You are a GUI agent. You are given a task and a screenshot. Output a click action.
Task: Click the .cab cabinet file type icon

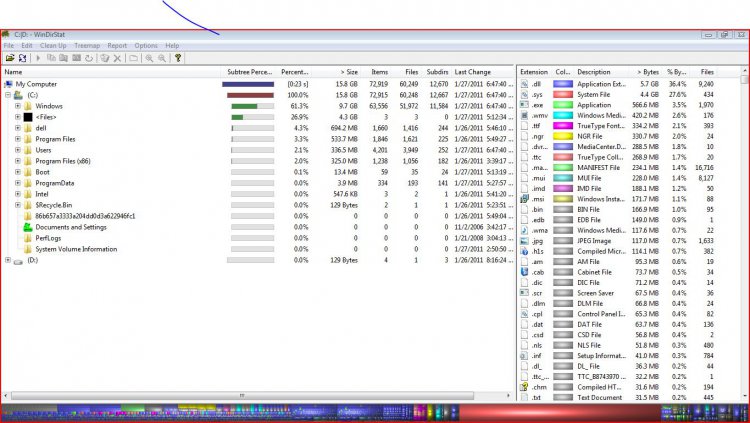pos(524,272)
